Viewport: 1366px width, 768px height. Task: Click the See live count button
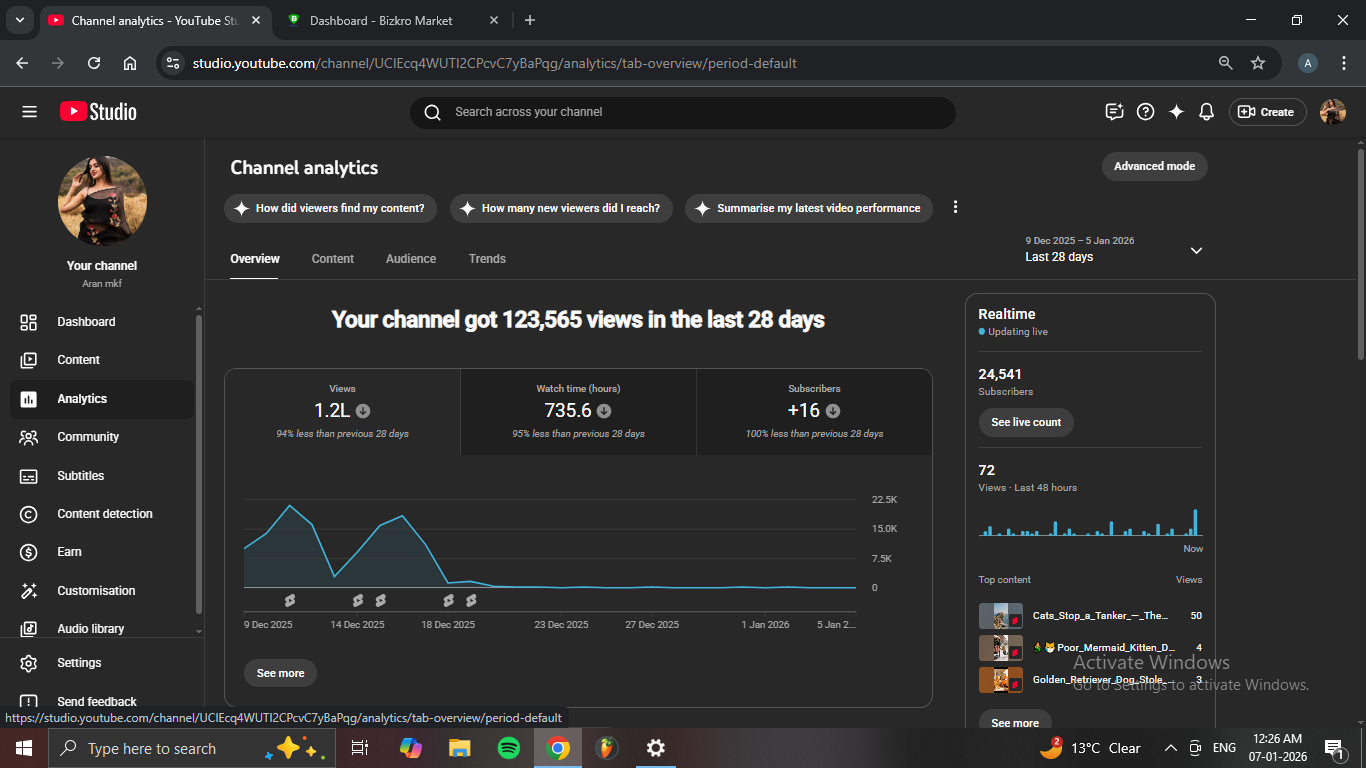[1026, 422]
